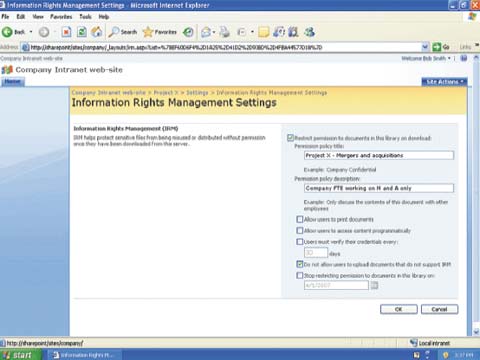Click the Permission policy description field
Image resolution: width=480 pixels, height=360 pixels.
click(379, 188)
